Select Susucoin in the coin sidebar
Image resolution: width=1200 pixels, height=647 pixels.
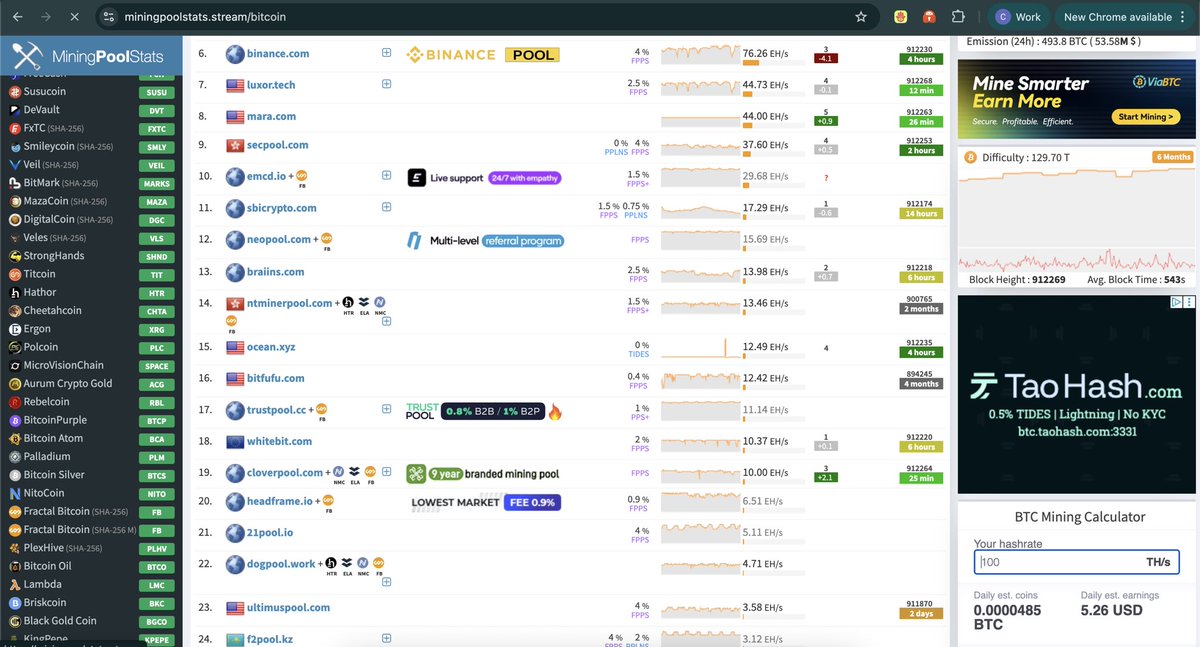tap(45, 91)
